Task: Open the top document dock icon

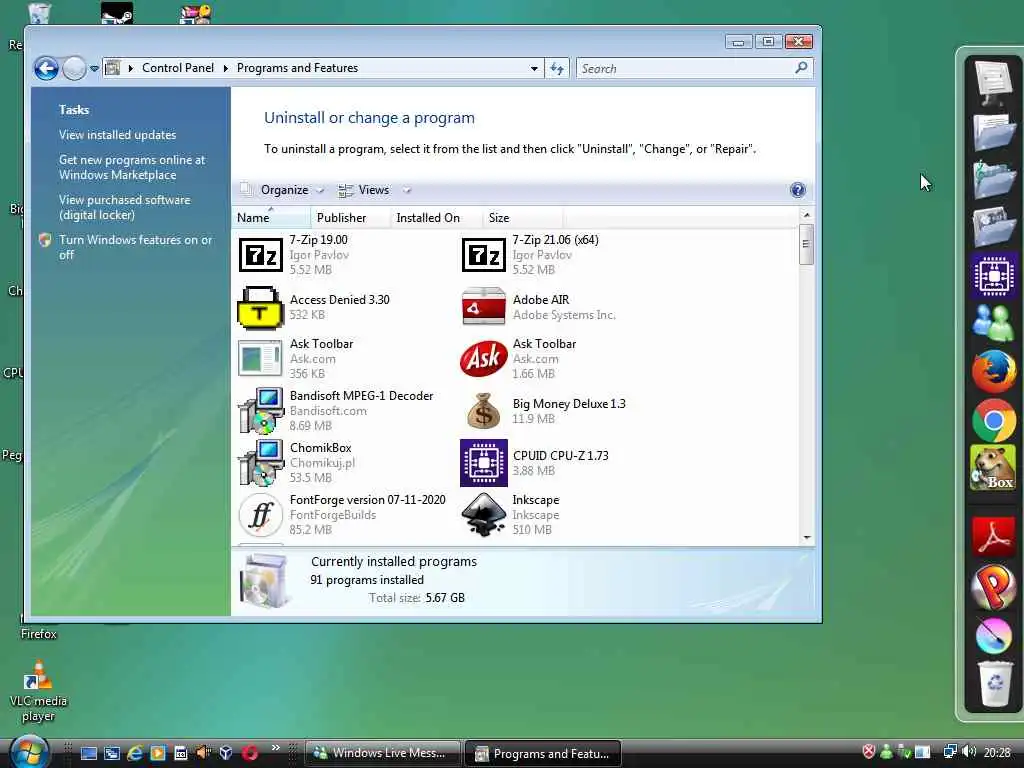Action: coord(993,82)
